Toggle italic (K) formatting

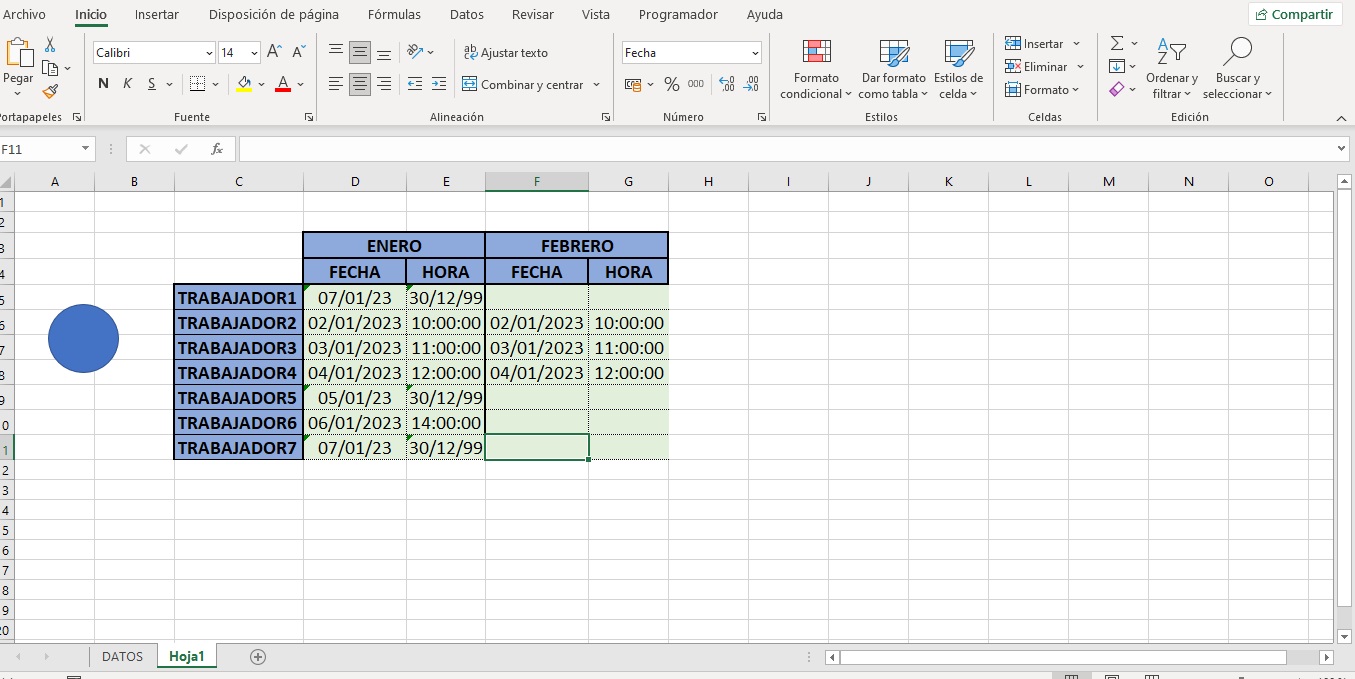[x=127, y=84]
